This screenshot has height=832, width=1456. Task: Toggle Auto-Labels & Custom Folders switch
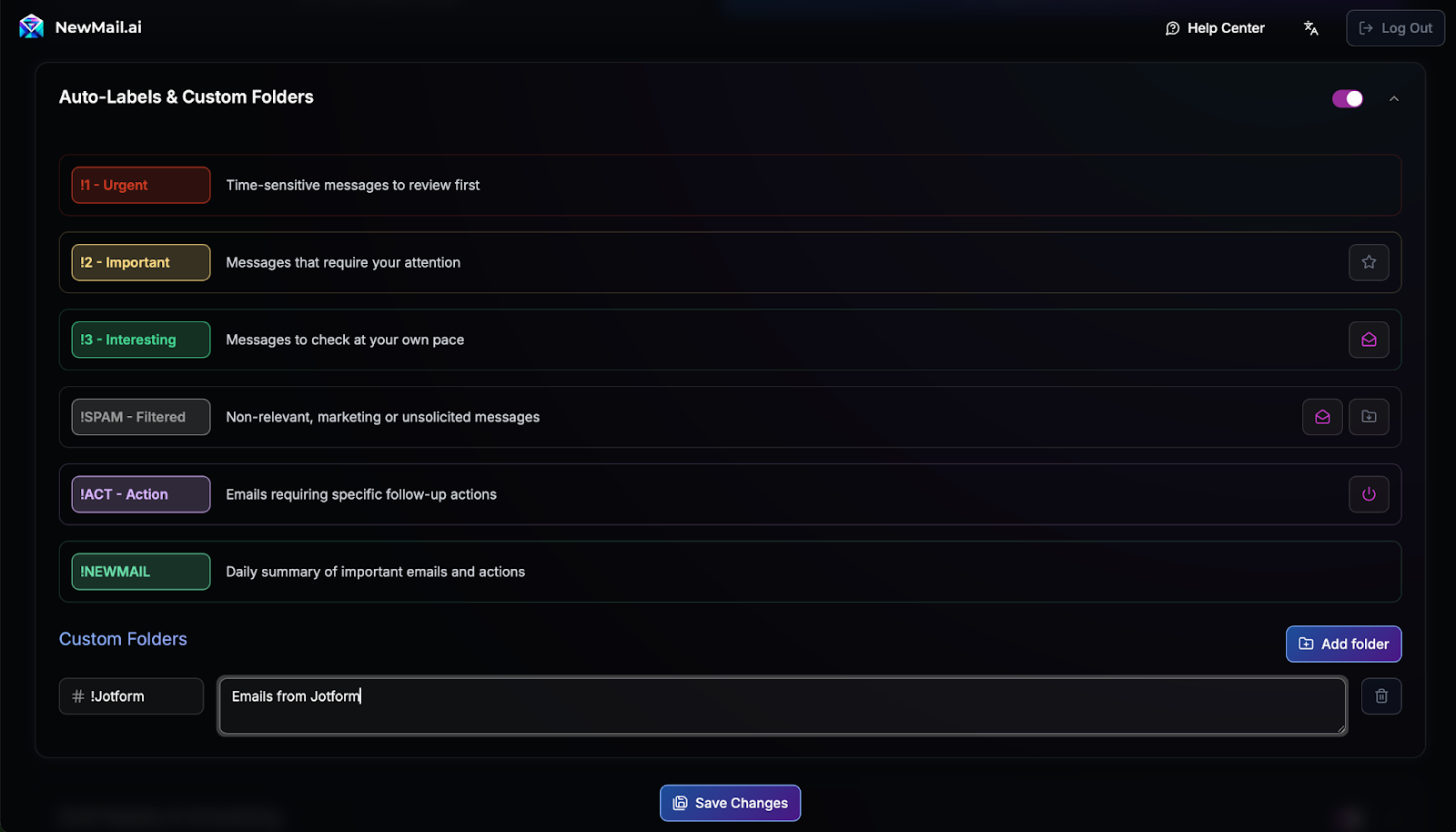pos(1347,98)
